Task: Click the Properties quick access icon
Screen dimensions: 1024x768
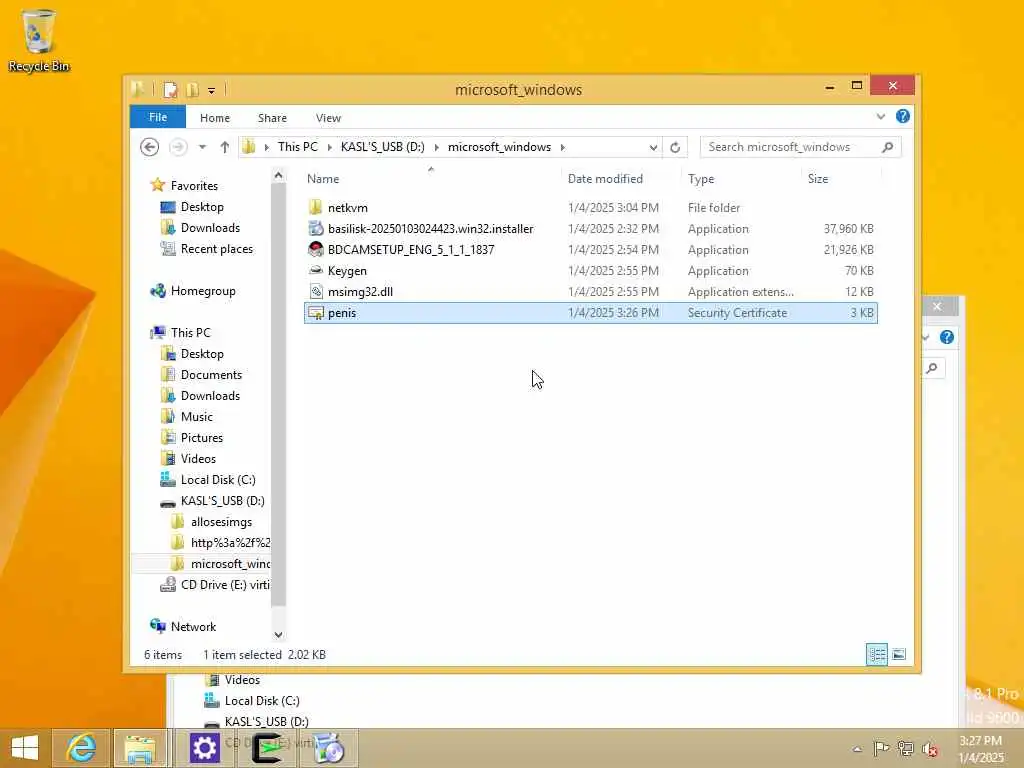Action: coord(170,90)
